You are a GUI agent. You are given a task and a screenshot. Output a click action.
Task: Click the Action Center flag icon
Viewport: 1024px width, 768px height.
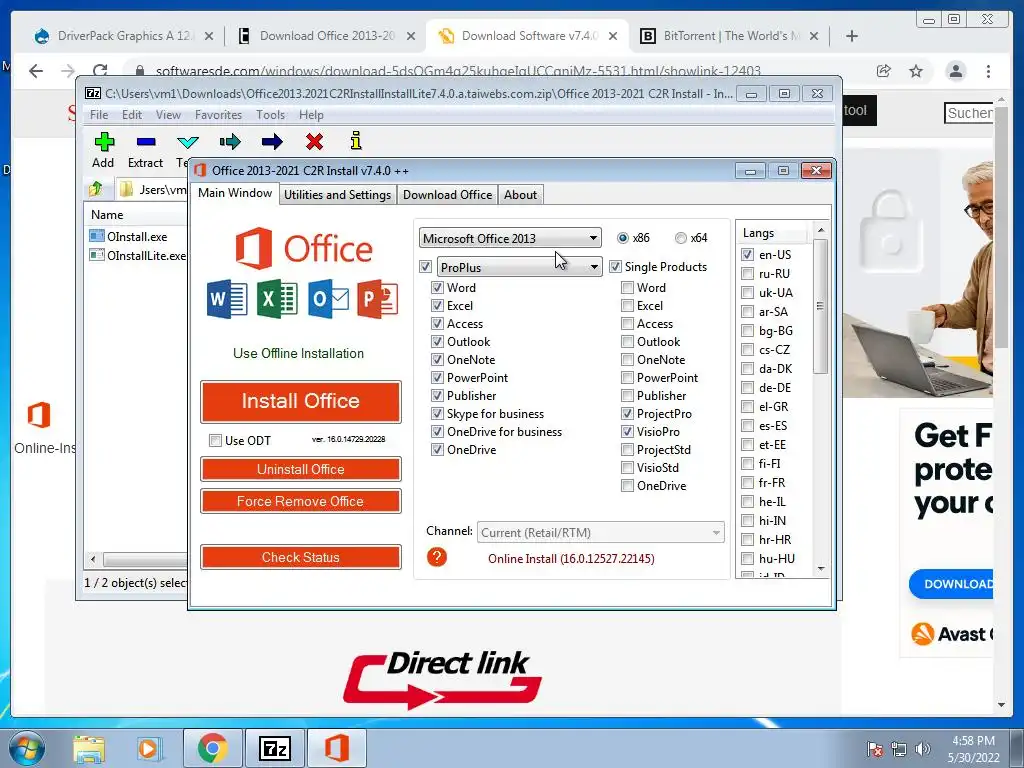(874, 749)
